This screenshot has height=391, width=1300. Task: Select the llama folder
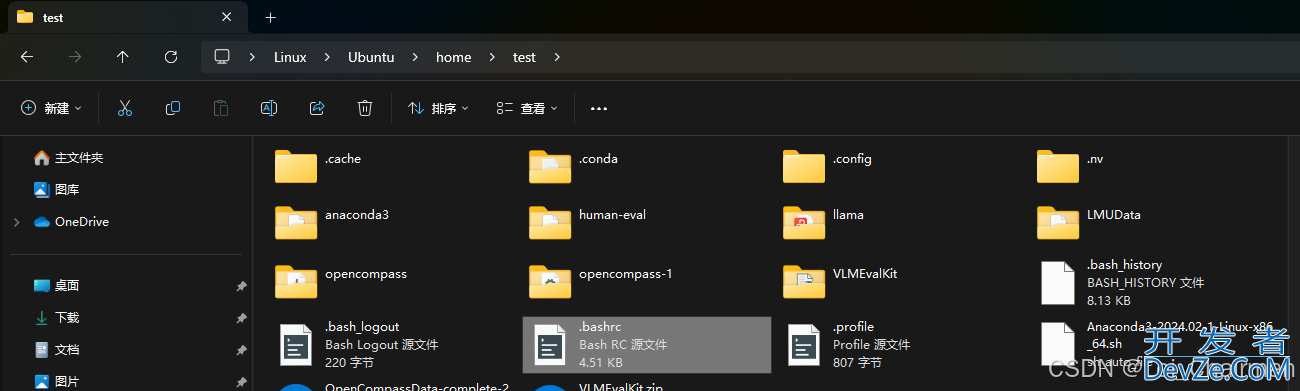click(824, 221)
